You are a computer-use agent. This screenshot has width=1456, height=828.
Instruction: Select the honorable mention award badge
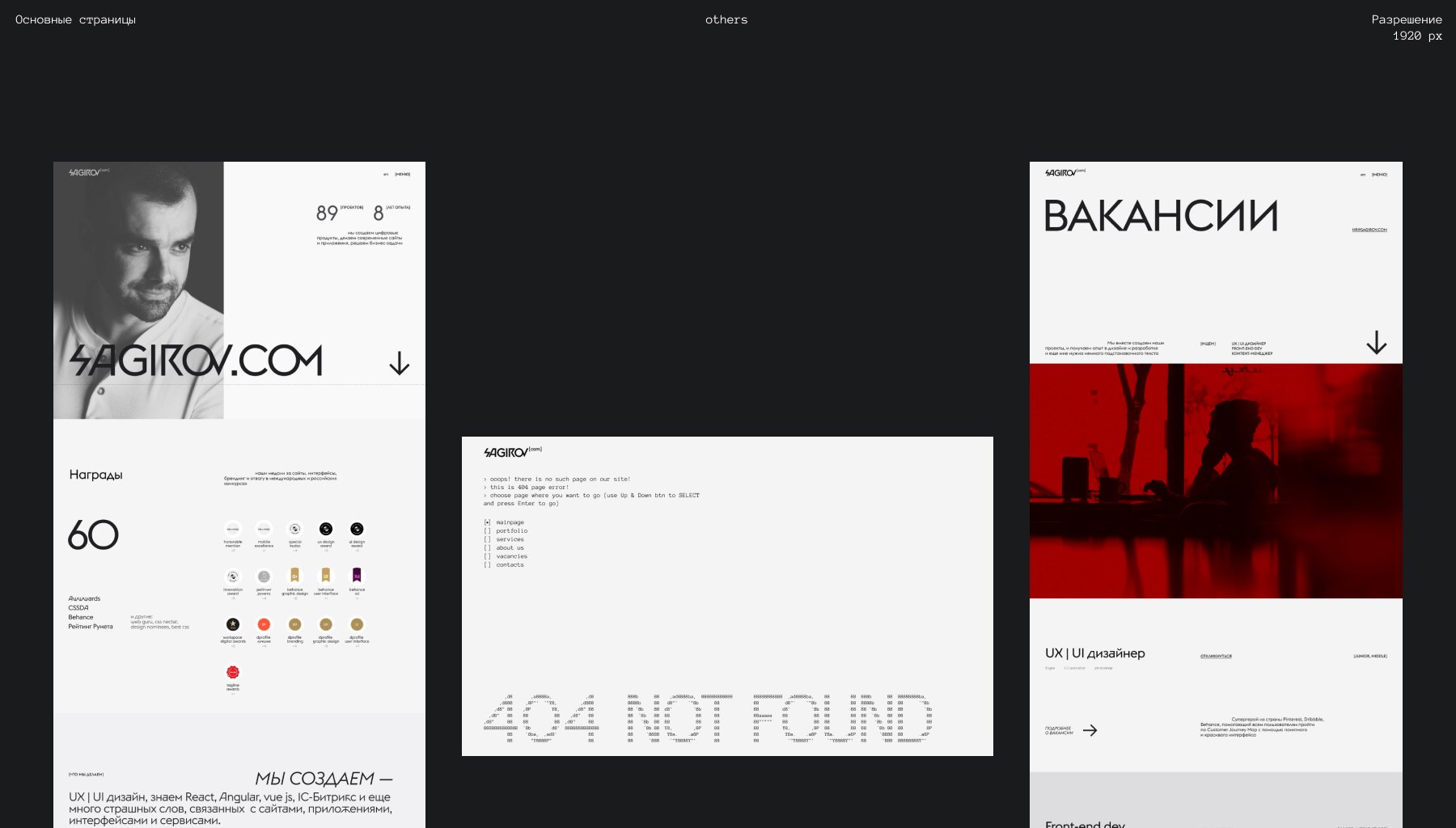[x=233, y=529]
